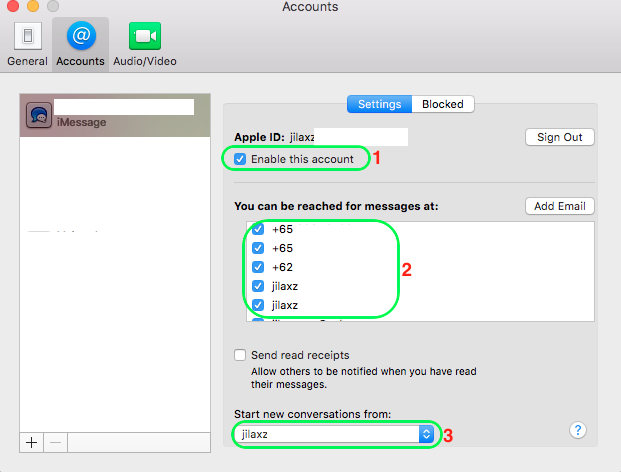Switch to the Blocked tab
The image size is (621, 472).
point(443,104)
